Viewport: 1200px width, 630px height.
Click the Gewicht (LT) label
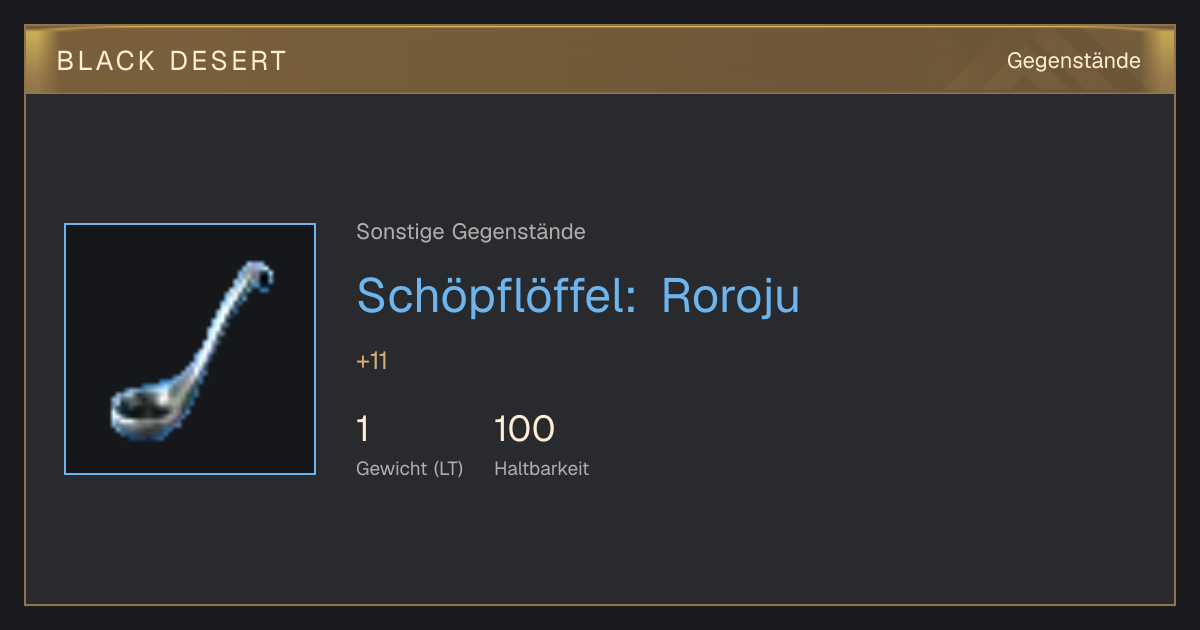(x=410, y=468)
